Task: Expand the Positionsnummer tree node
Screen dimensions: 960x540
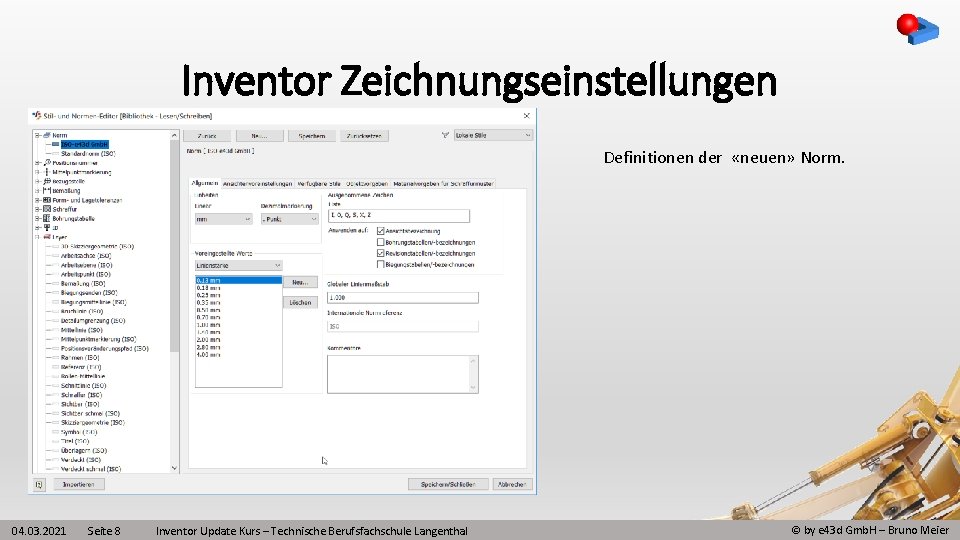Action: [37, 163]
